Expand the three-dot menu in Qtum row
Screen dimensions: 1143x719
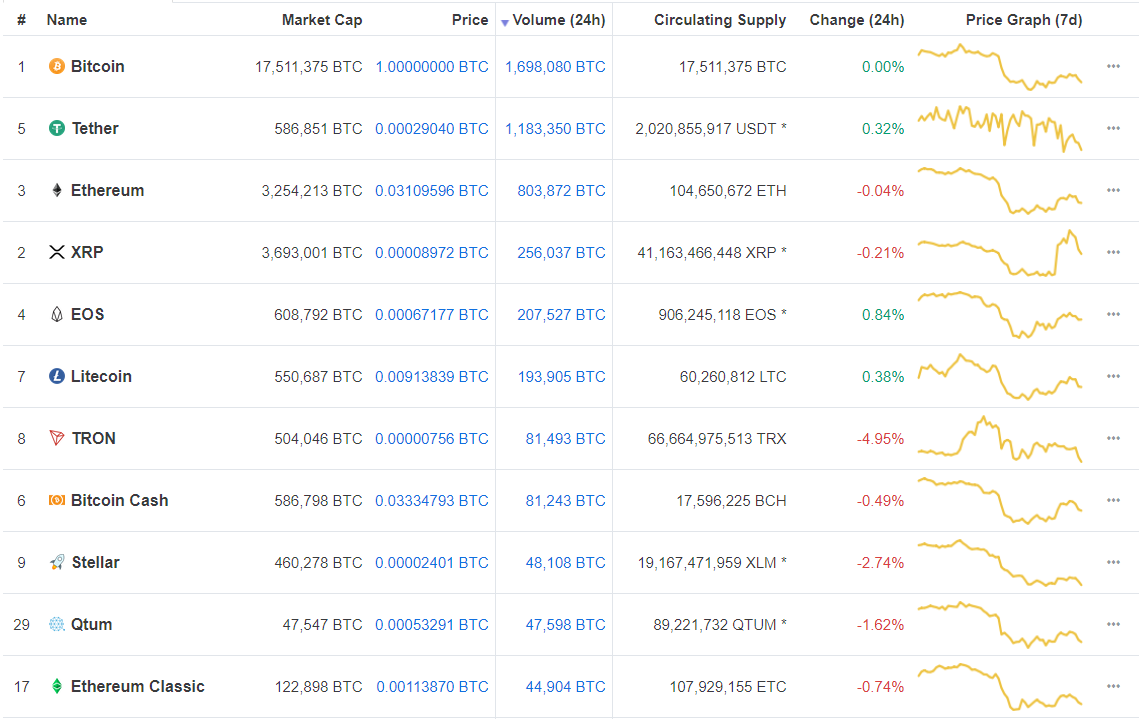pyautogui.click(x=1113, y=625)
